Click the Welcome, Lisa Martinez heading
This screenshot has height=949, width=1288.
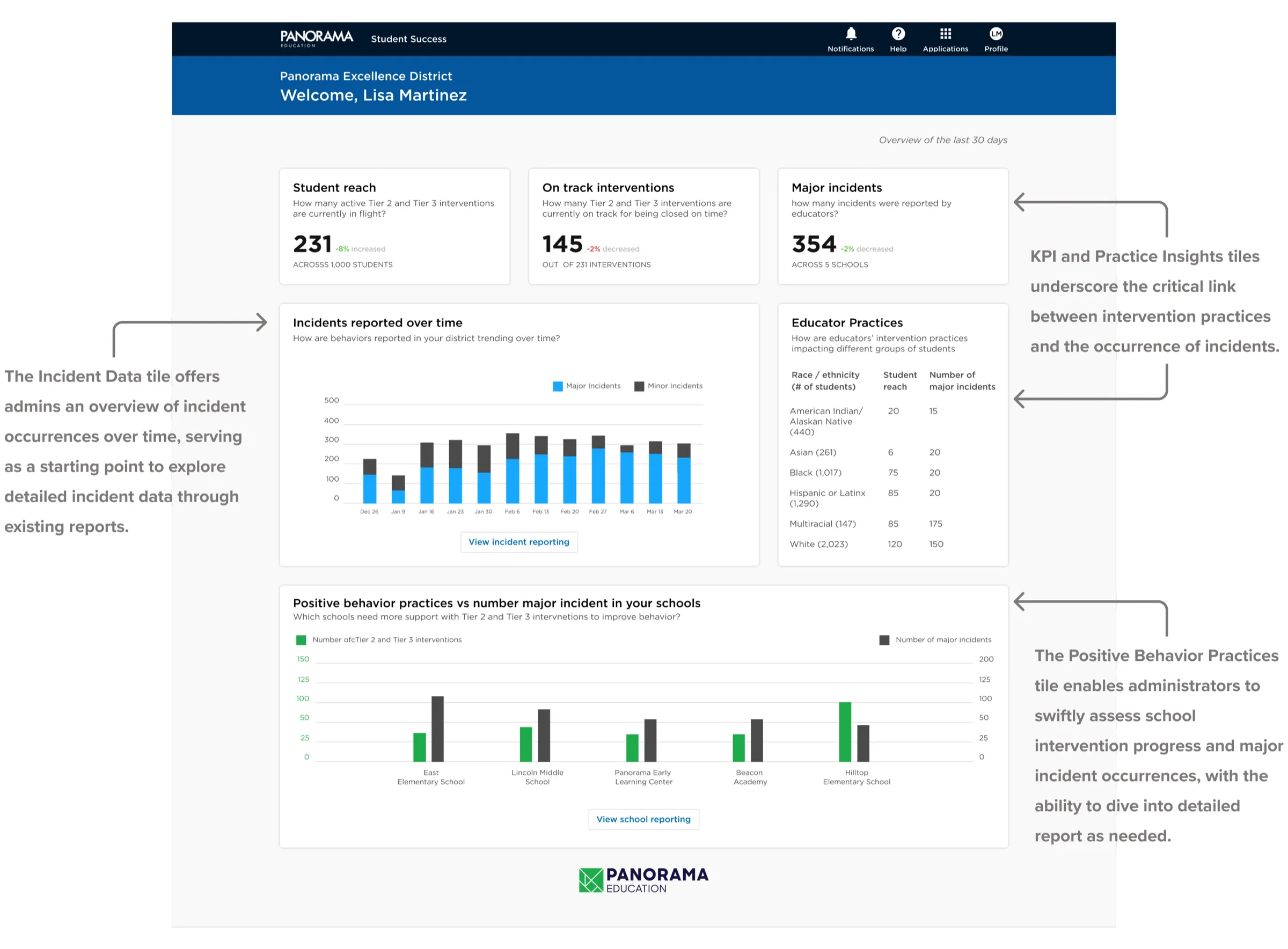[x=373, y=95]
